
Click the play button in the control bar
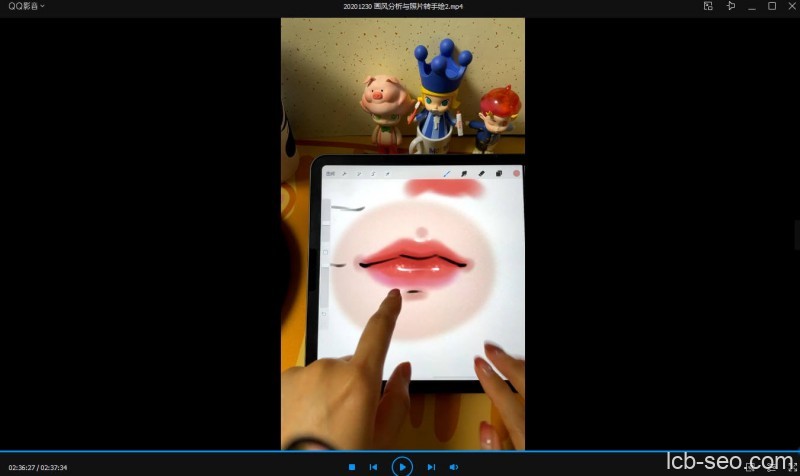click(x=401, y=466)
